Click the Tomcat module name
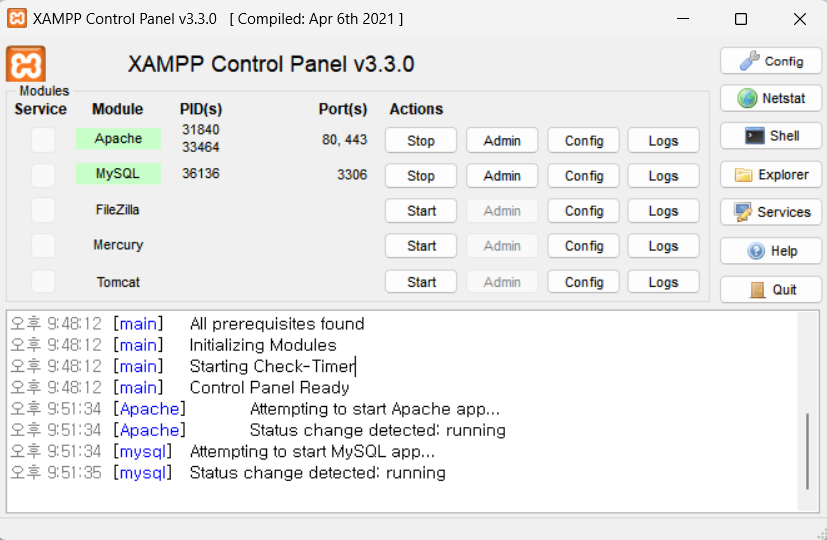 click(x=118, y=282)
